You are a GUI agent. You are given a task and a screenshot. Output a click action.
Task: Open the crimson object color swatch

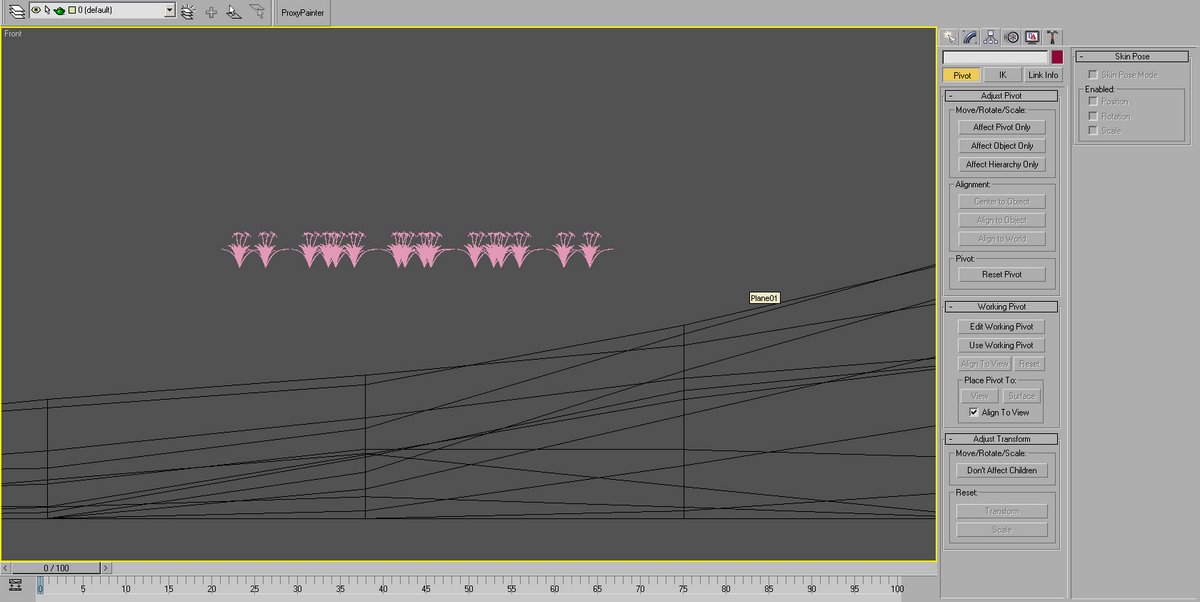click(x=1057, y=57)
